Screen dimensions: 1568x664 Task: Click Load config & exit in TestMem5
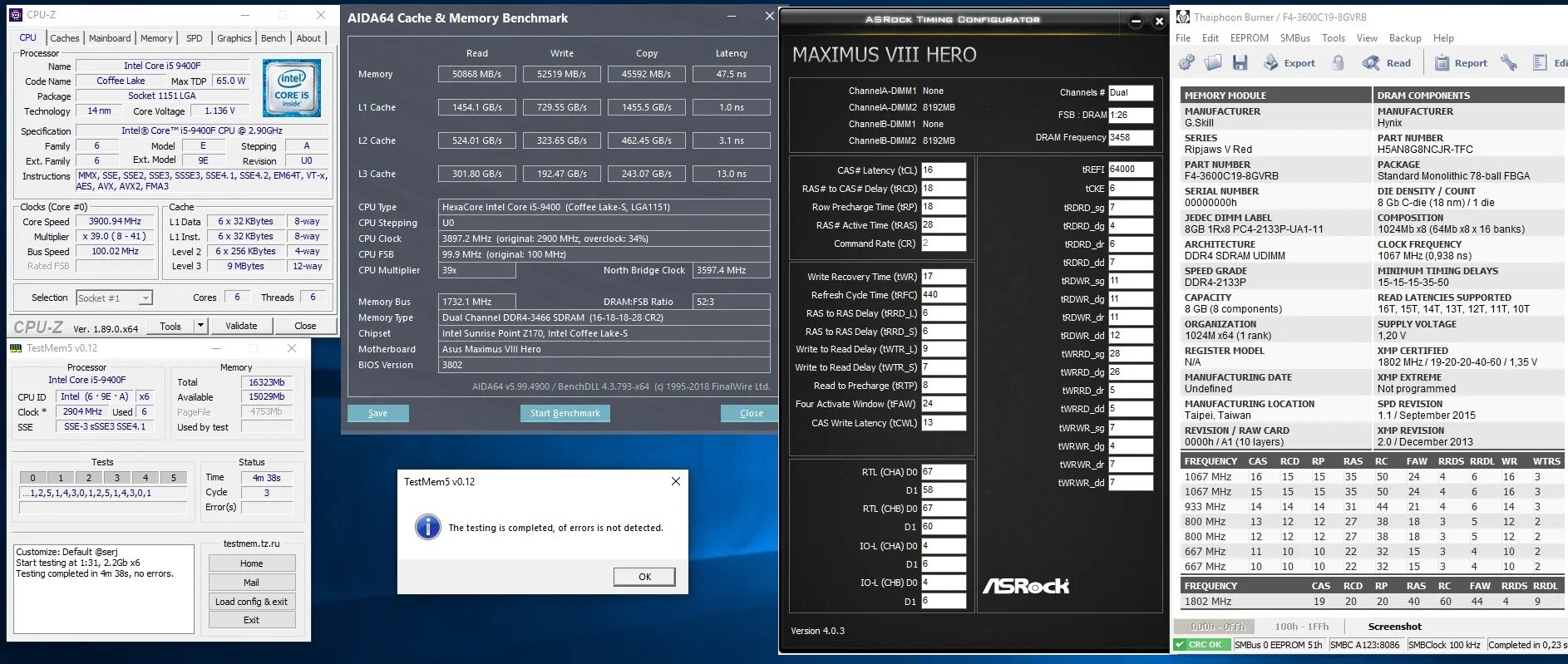click(252, 602)
